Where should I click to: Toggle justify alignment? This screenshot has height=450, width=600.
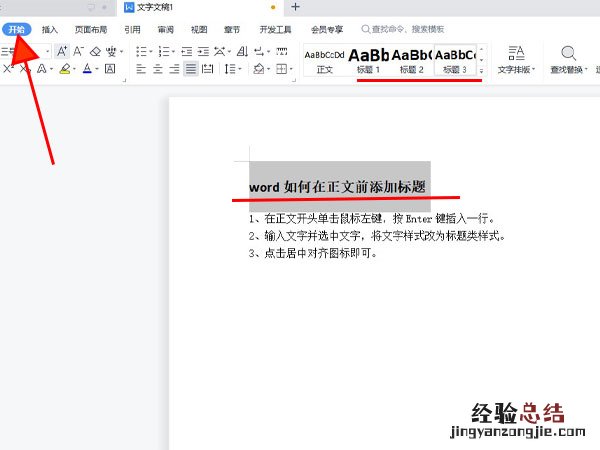tap(191, 69)
